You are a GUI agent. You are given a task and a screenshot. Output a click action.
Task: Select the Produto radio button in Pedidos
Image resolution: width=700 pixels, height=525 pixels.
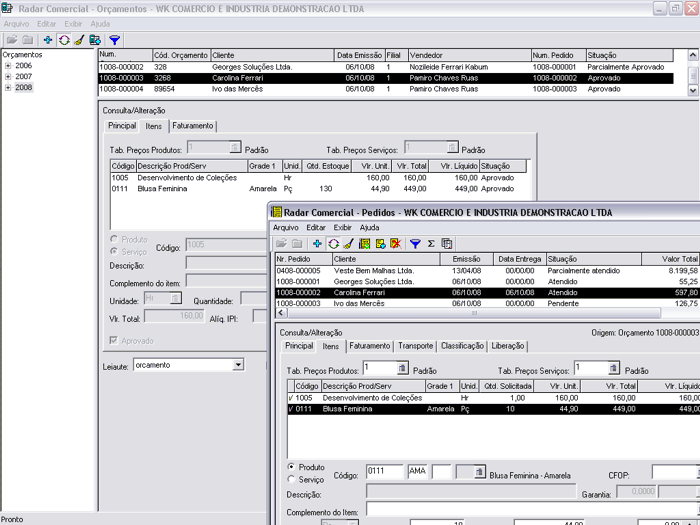point(292,467)
